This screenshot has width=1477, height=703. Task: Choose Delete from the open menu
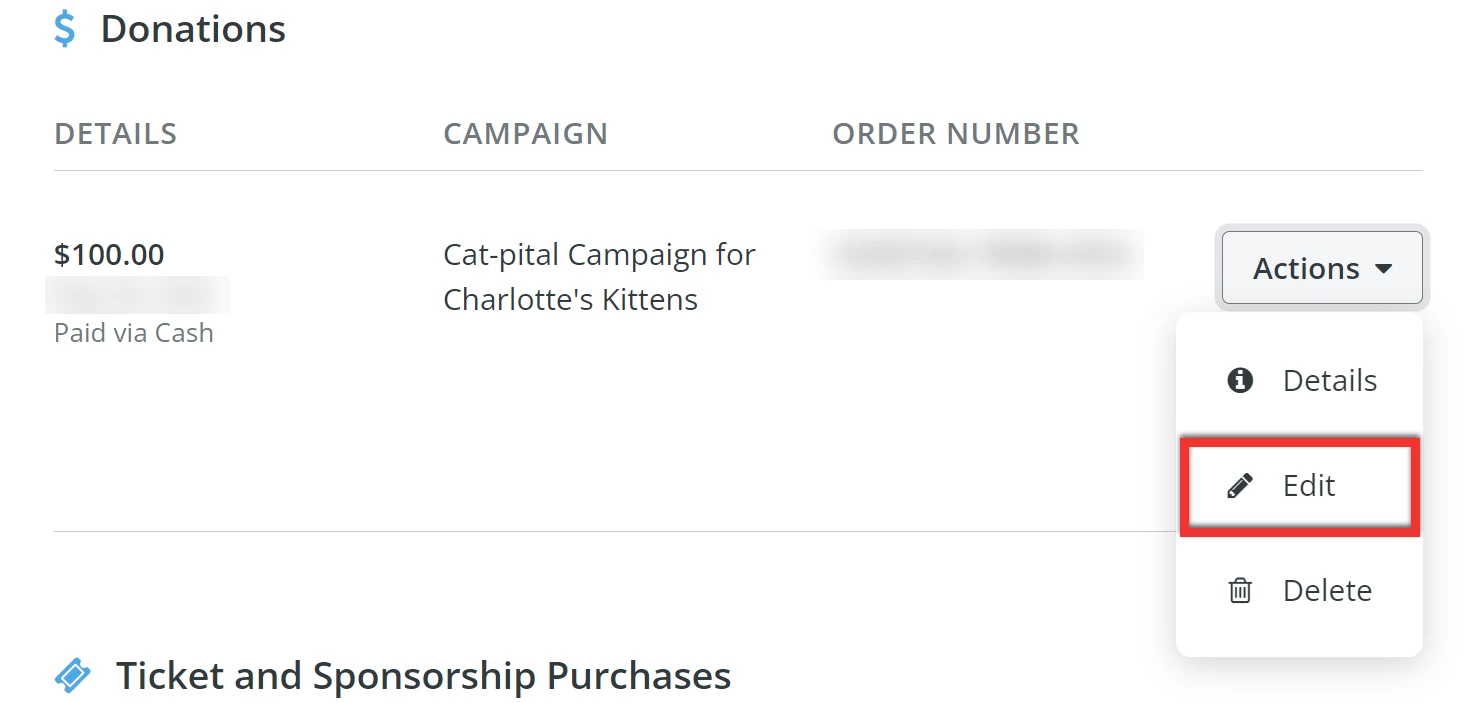pyautogui.click(x=1327, y=590)
